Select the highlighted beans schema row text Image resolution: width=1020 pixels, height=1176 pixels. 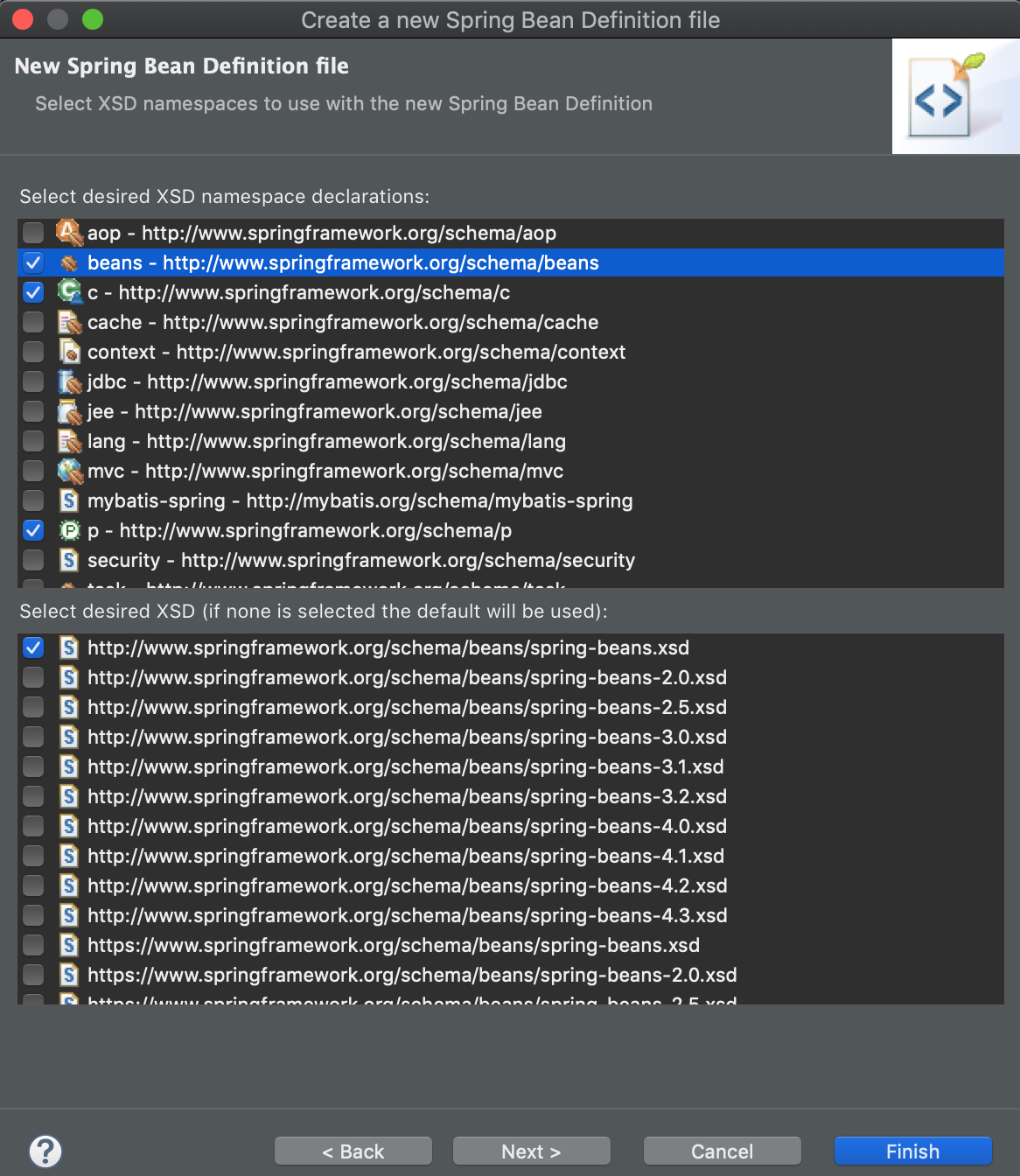[x=343, y=262]
